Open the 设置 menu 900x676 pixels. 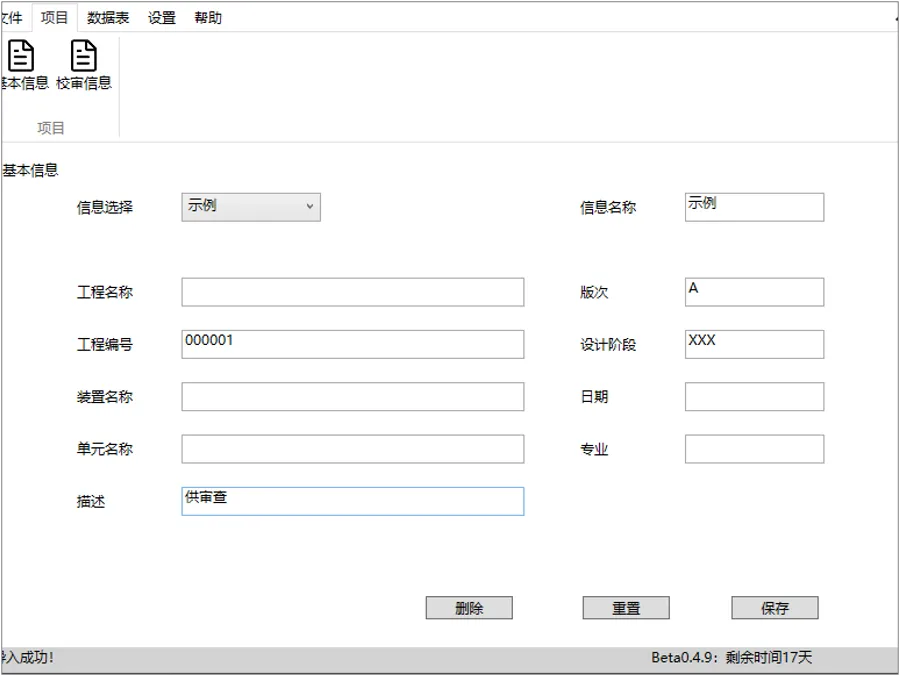[162, 18]
